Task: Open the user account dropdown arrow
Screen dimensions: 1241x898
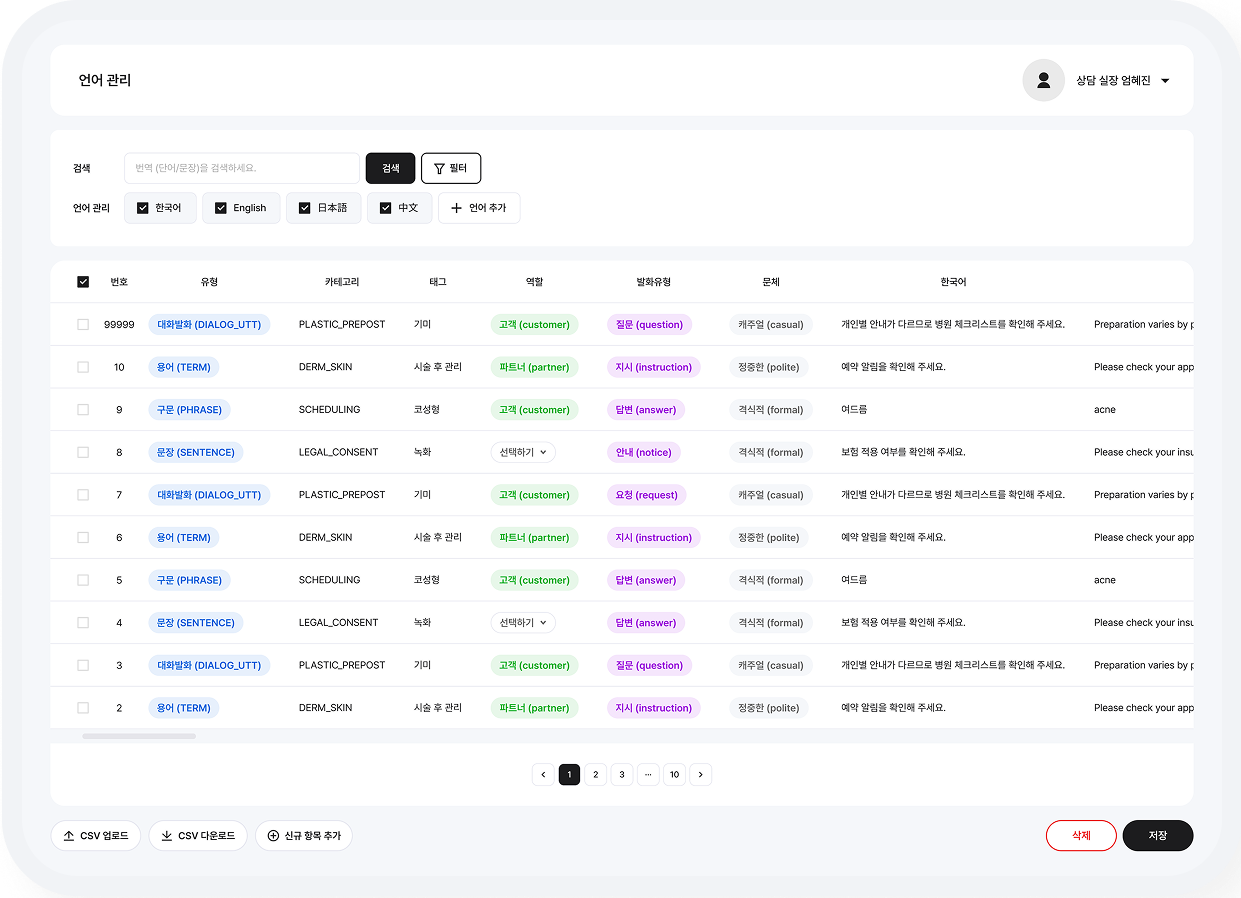Action: (1165, 81)
